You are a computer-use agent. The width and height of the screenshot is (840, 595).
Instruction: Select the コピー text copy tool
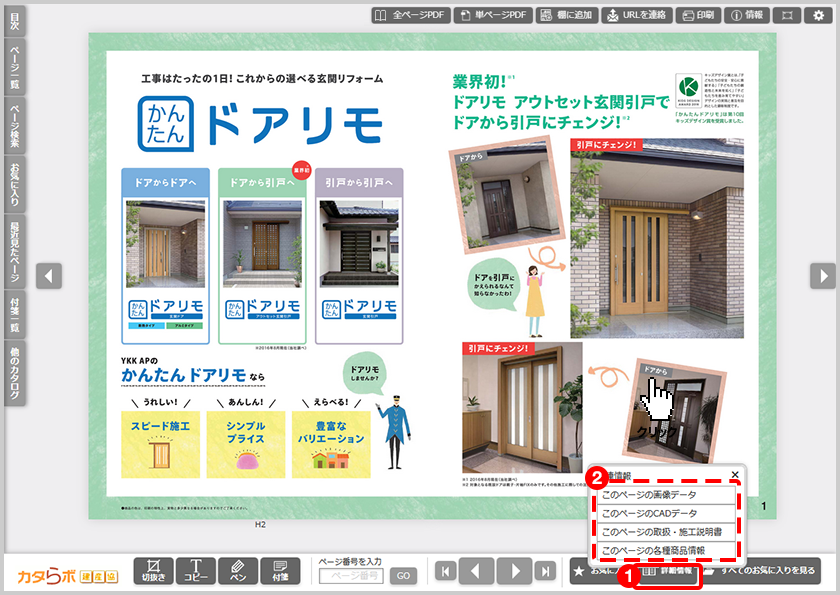pos(196,570)
